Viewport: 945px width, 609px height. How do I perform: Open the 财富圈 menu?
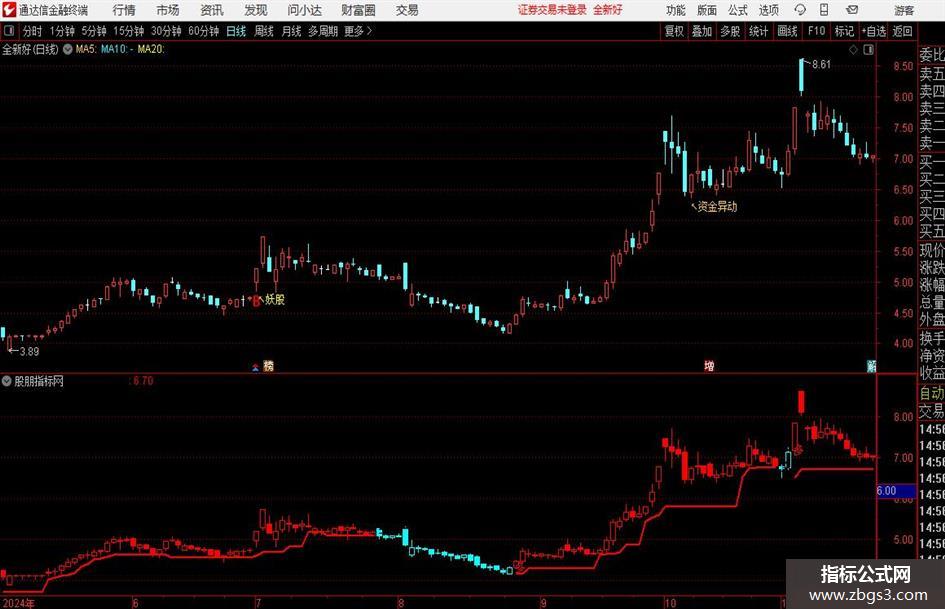[358, 10]
